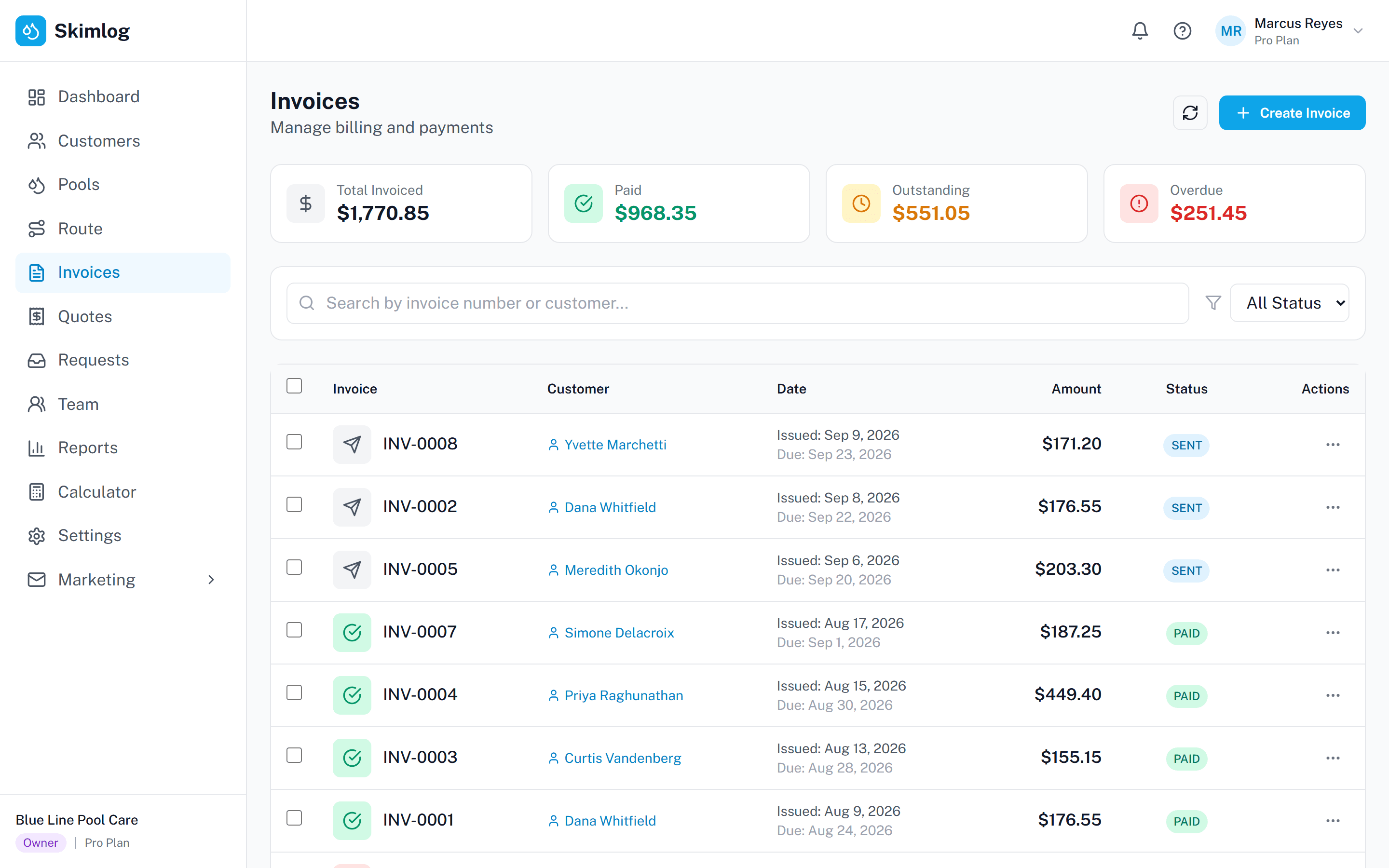Open the help question-mark icon
This screenshot has width=1389, height=868.
(x=1182, y=30)
